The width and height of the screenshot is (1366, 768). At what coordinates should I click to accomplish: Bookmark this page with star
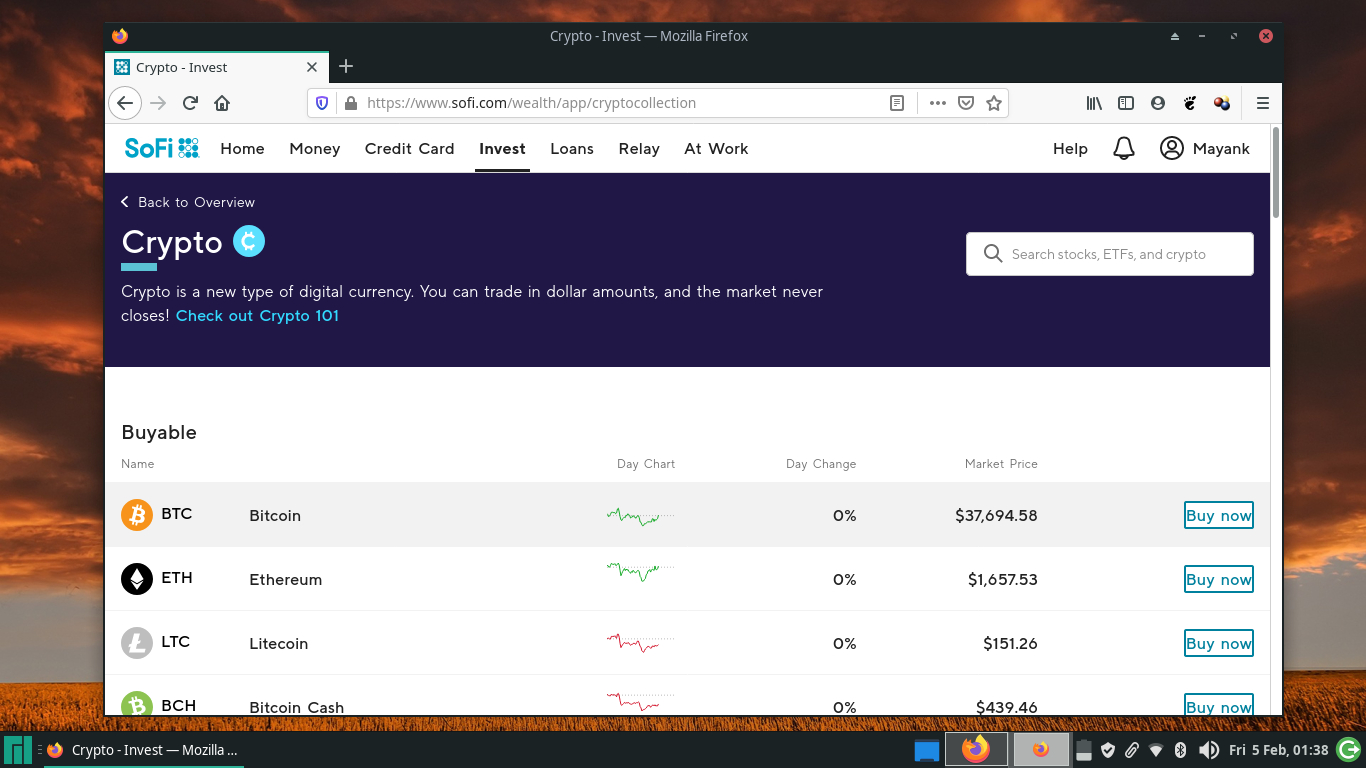pos(994,103)
